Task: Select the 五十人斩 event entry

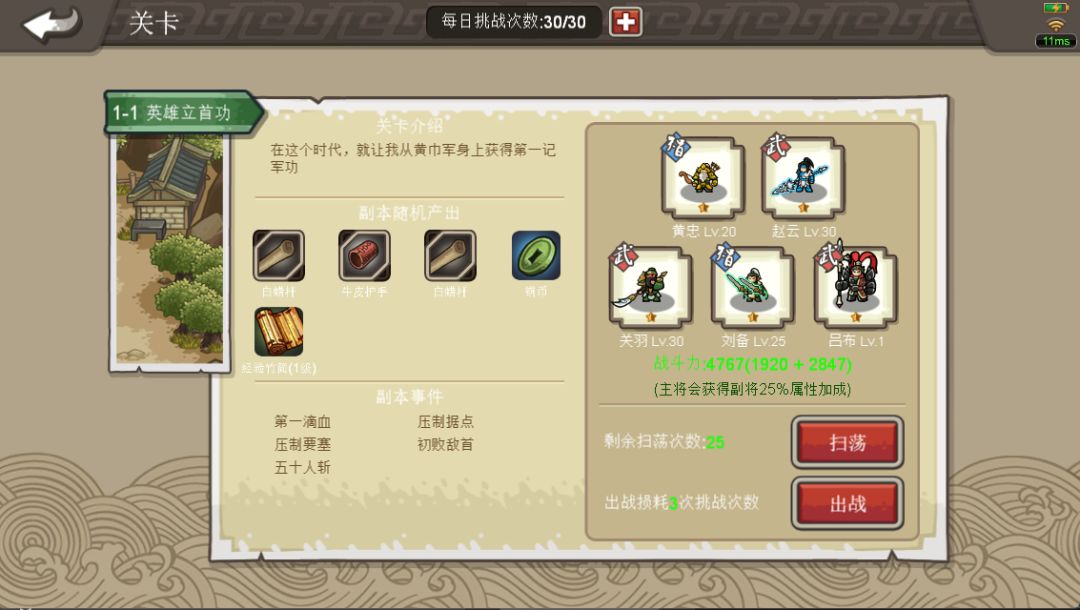Action: point(302,467)
